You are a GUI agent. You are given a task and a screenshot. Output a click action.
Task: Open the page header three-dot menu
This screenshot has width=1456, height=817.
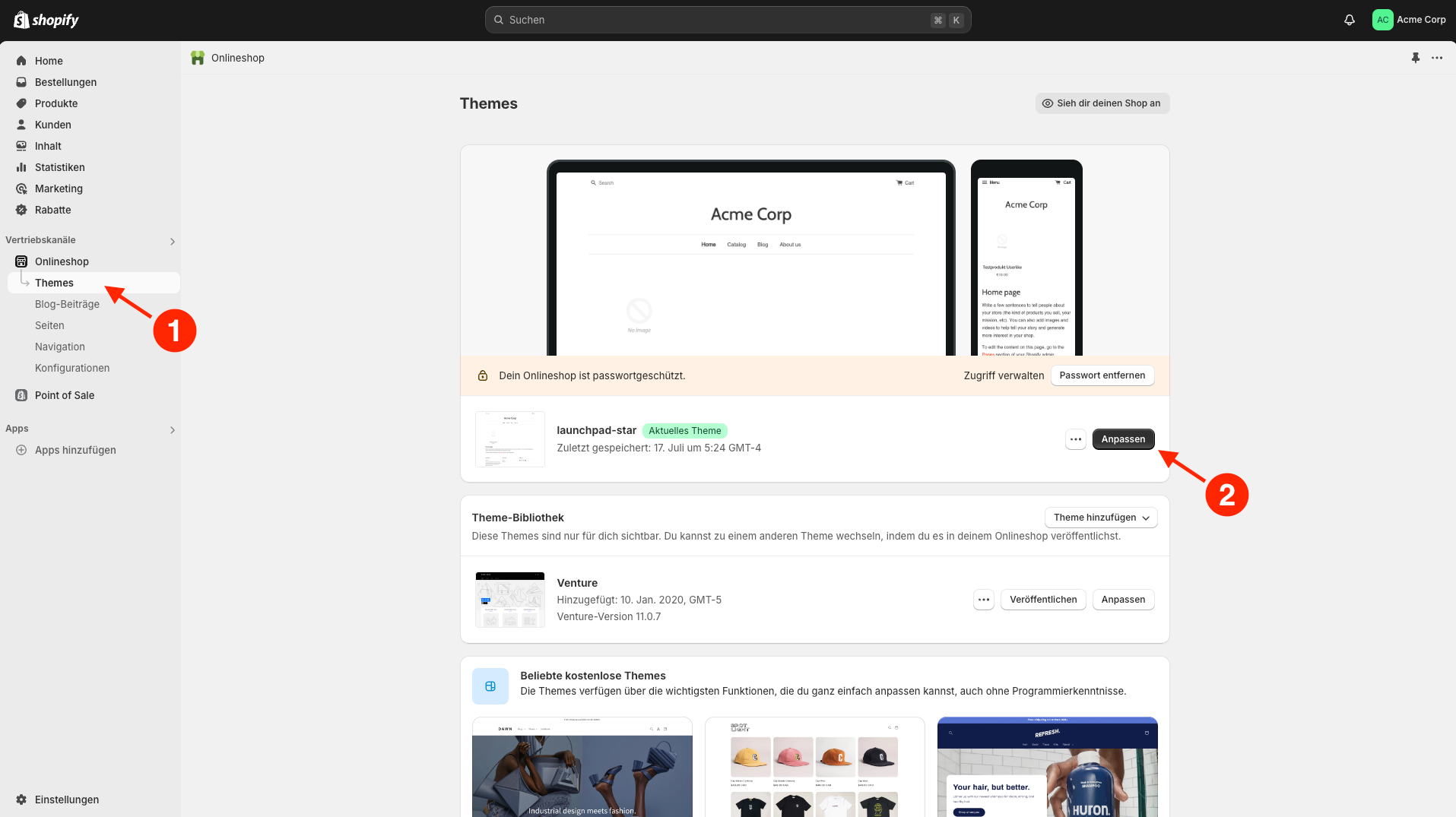[x=1437, y=58]
